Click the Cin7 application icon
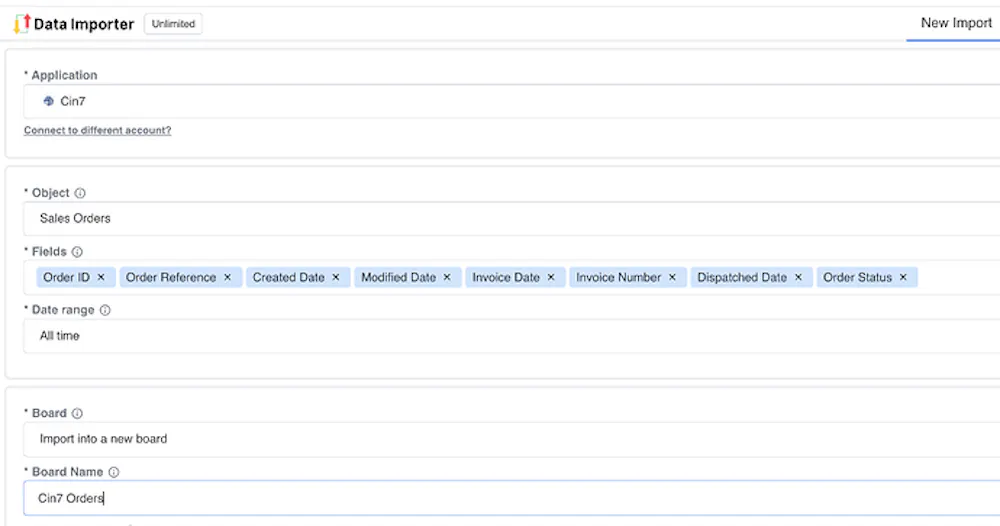The image size is (1000, 526). click(x=48, y=101)
